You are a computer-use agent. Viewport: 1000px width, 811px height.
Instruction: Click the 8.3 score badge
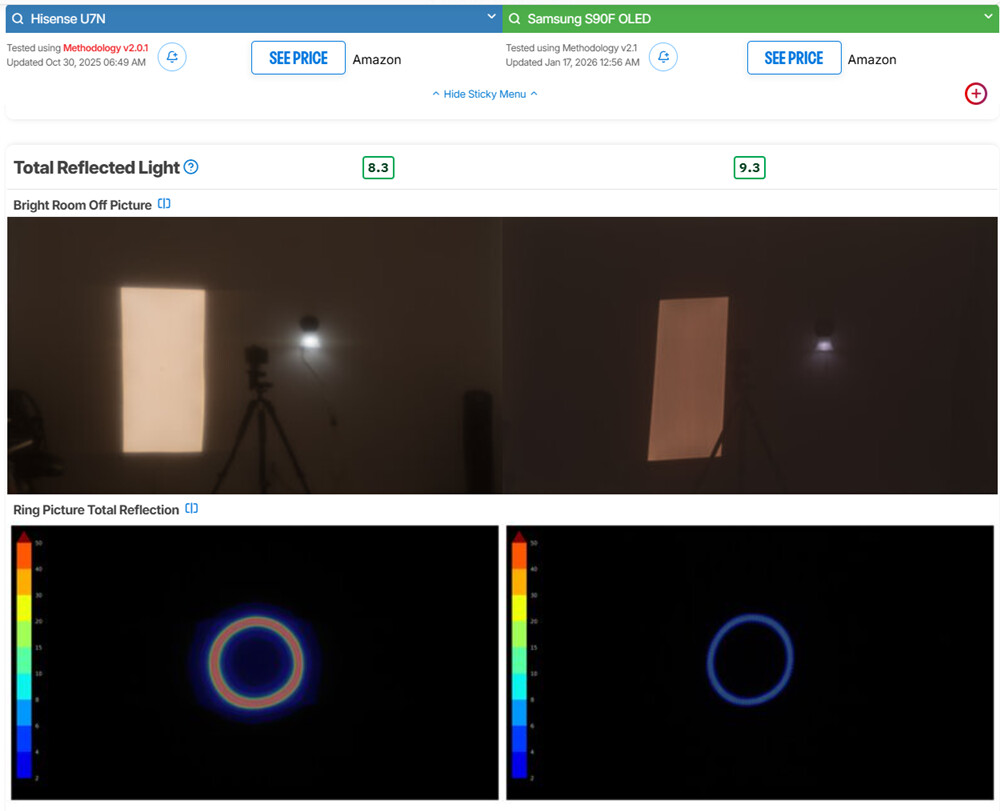point(378,168)
